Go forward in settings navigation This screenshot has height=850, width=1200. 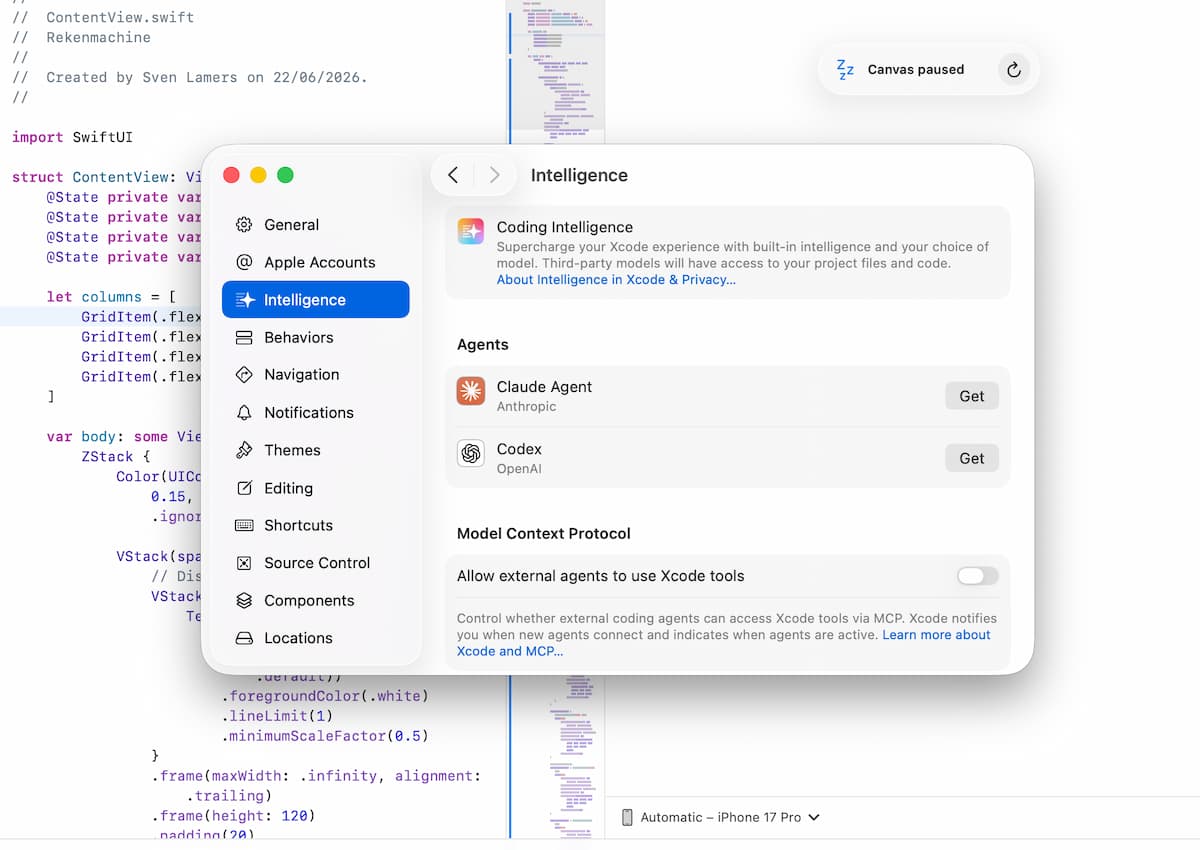(494, 175)
